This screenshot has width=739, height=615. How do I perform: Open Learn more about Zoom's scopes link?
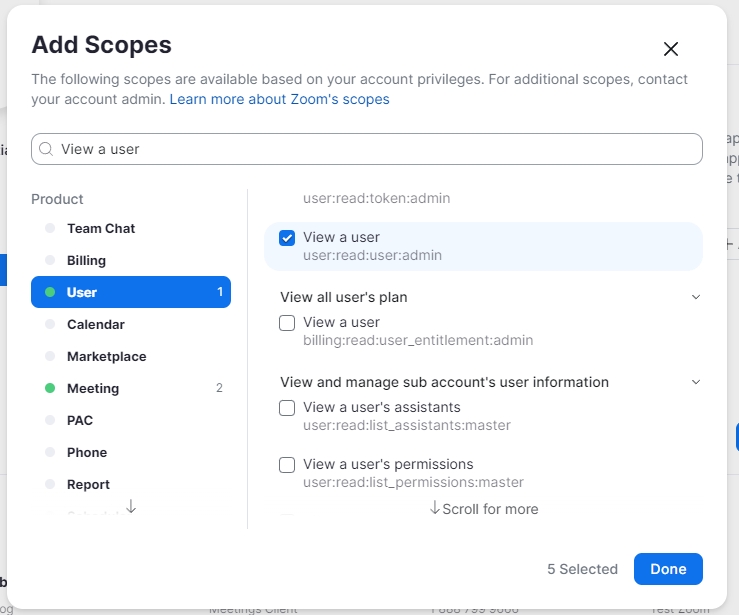(279, 99)
